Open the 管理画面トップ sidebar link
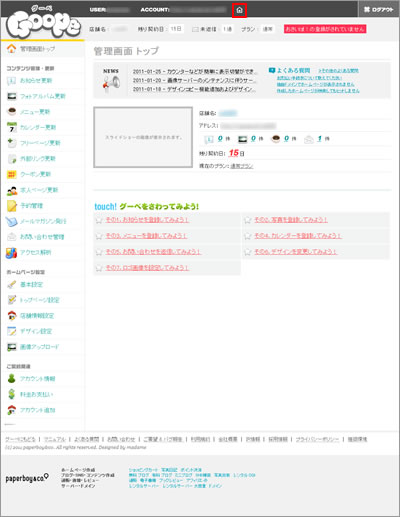The height and width of the screenshot is (517, 400). tap(37, 49)
